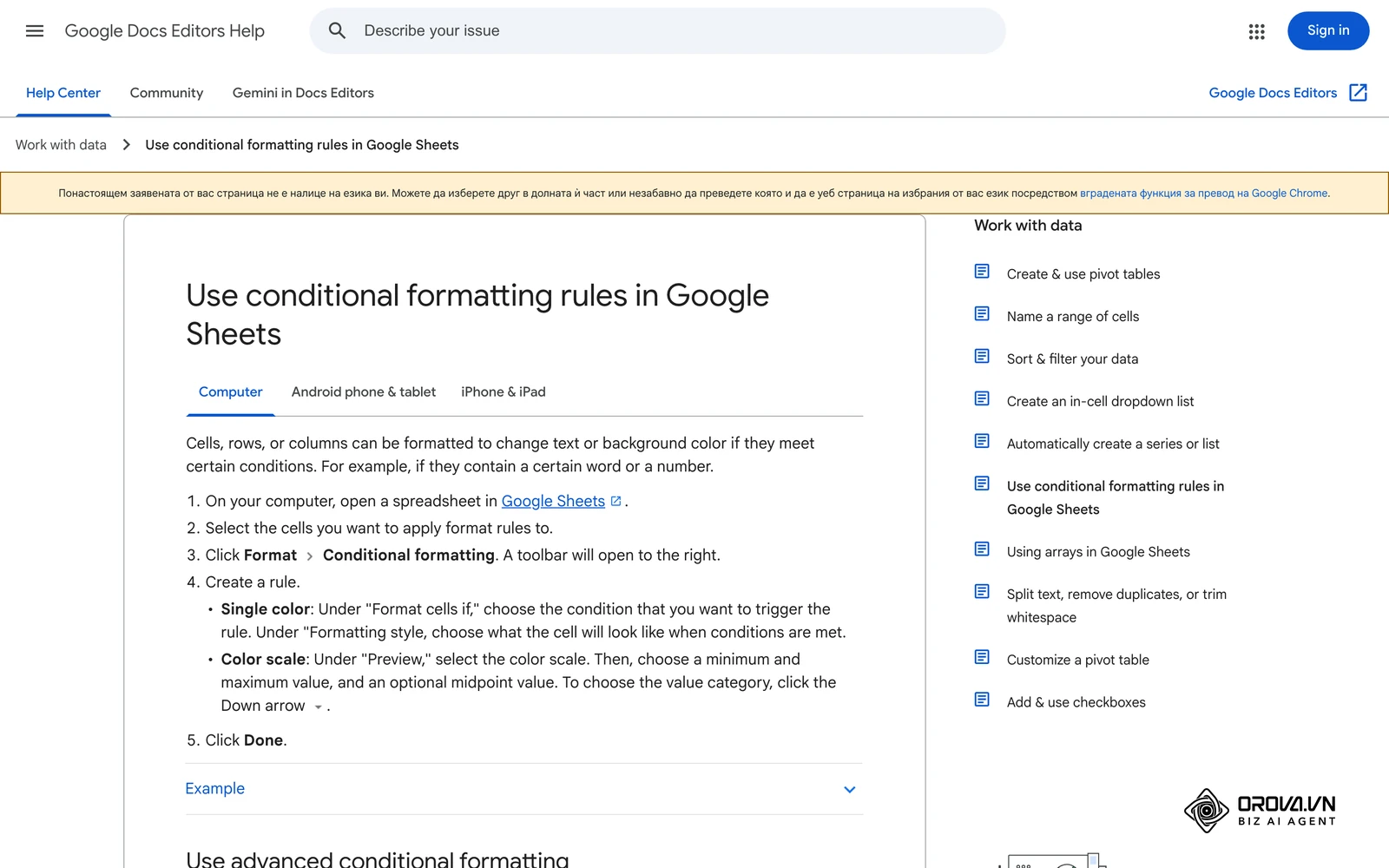1389x868 pixels.
Task: Focus the Describe your issue search field
Action: point(657,31)
